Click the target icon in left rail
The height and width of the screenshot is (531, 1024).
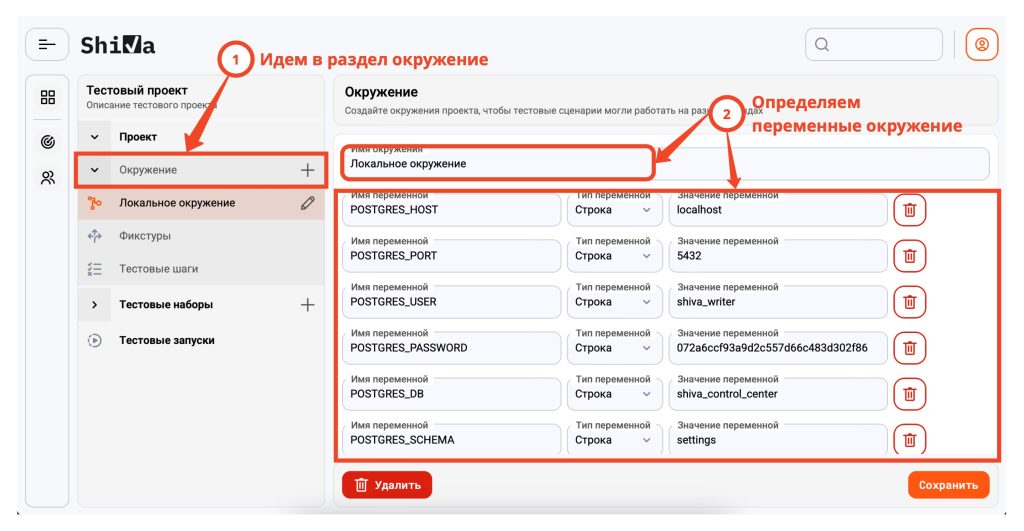47,142
